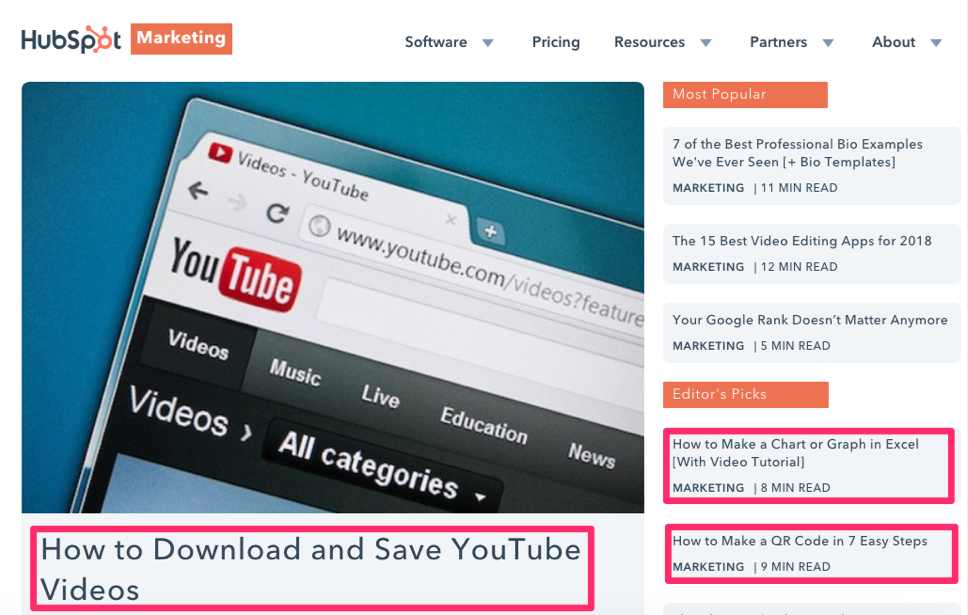Click the 12 MIN READ label
The width and height of the screenshot is (968, 615).
799,267
